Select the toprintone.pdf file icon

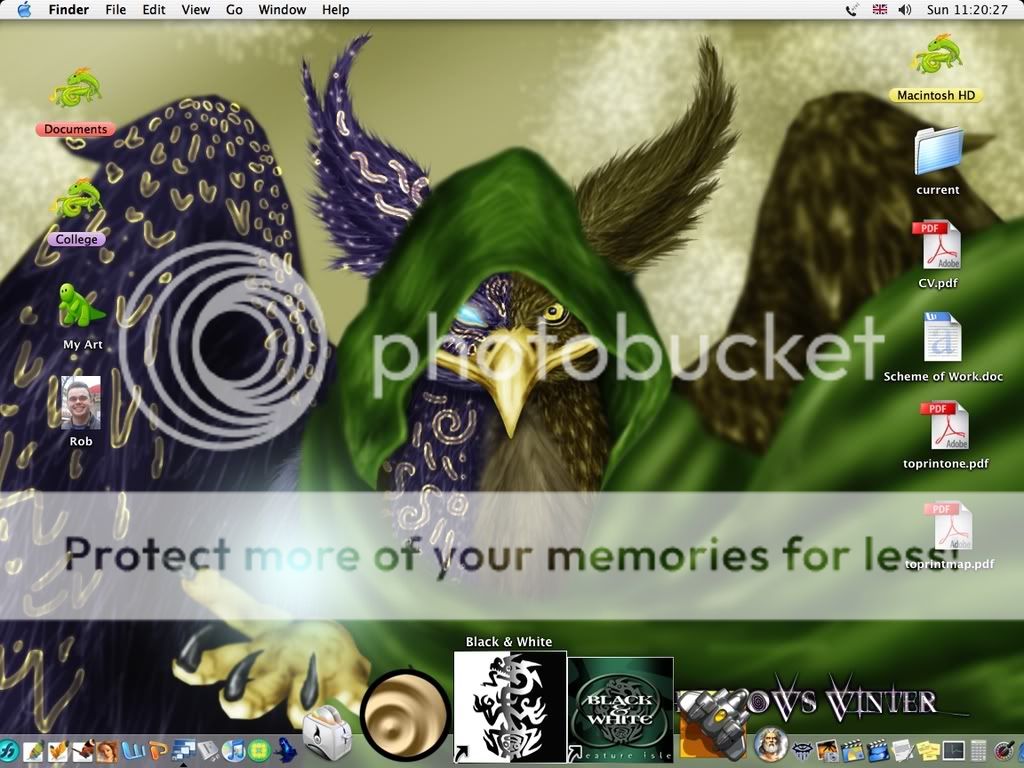[x=945, y=425]
